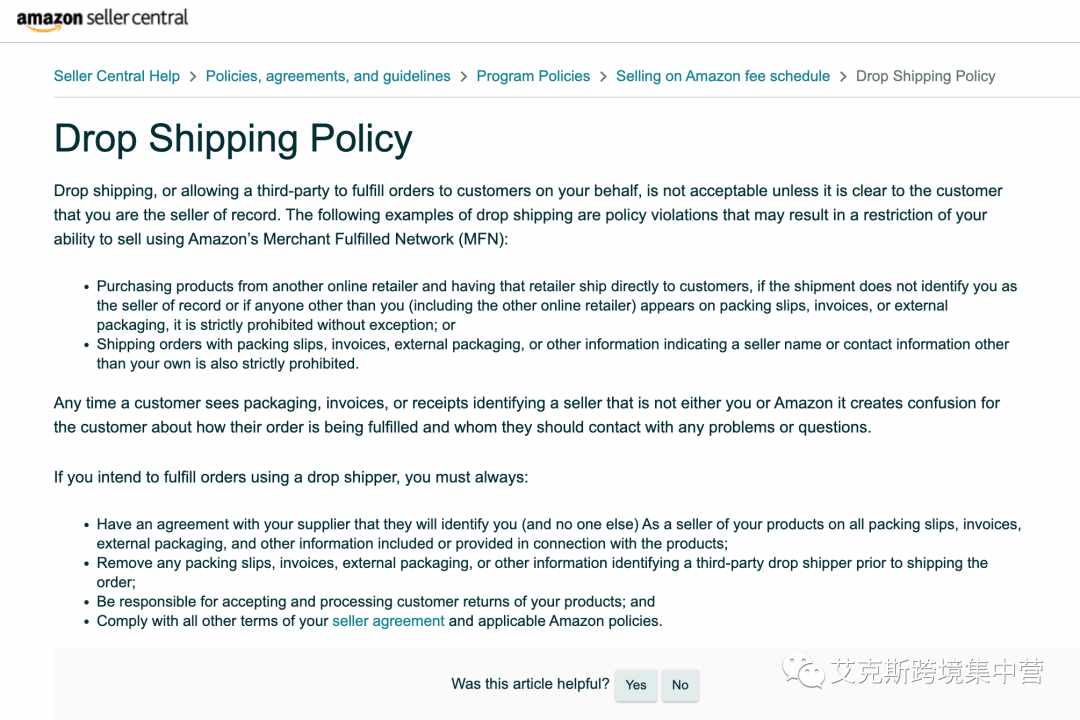Screen dimensions: 1080x720
Task: Click the 'If you intend to fulfill orders' sentence
Action: [291, 477]
